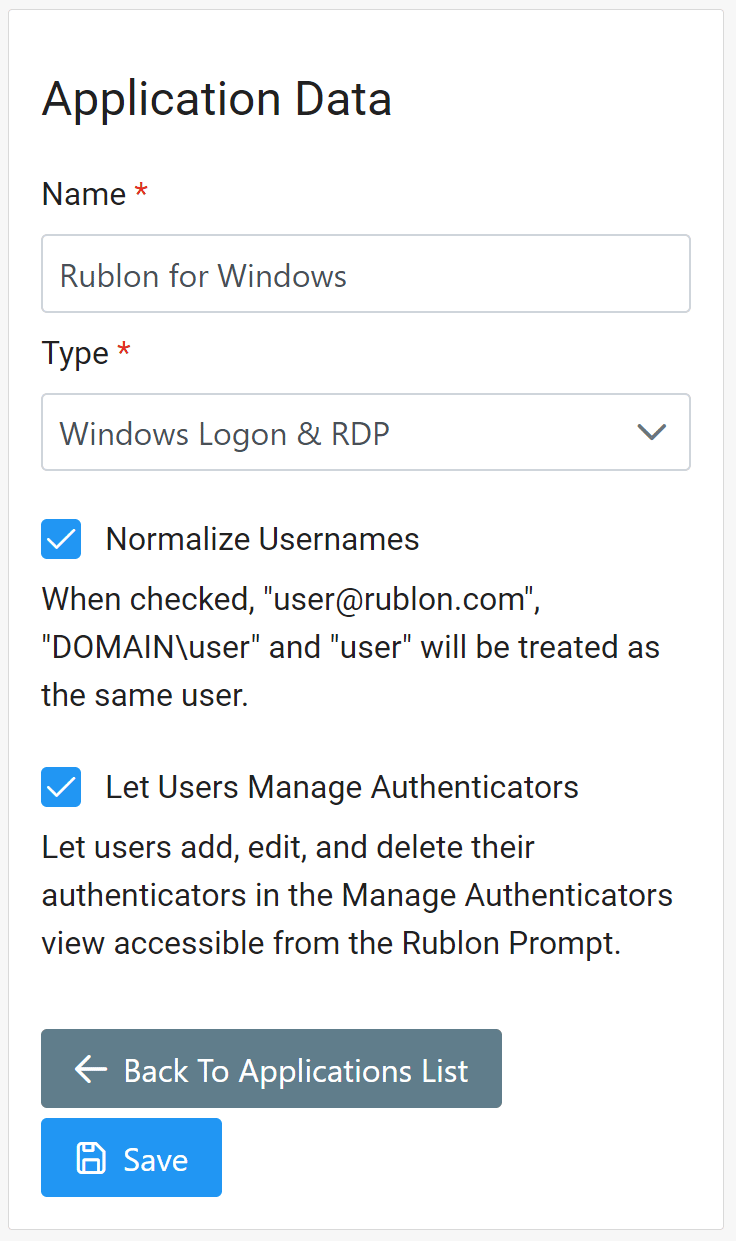Click the left arrow icon on Back button
The image size is (736, 1241).
coord(91,1069)
